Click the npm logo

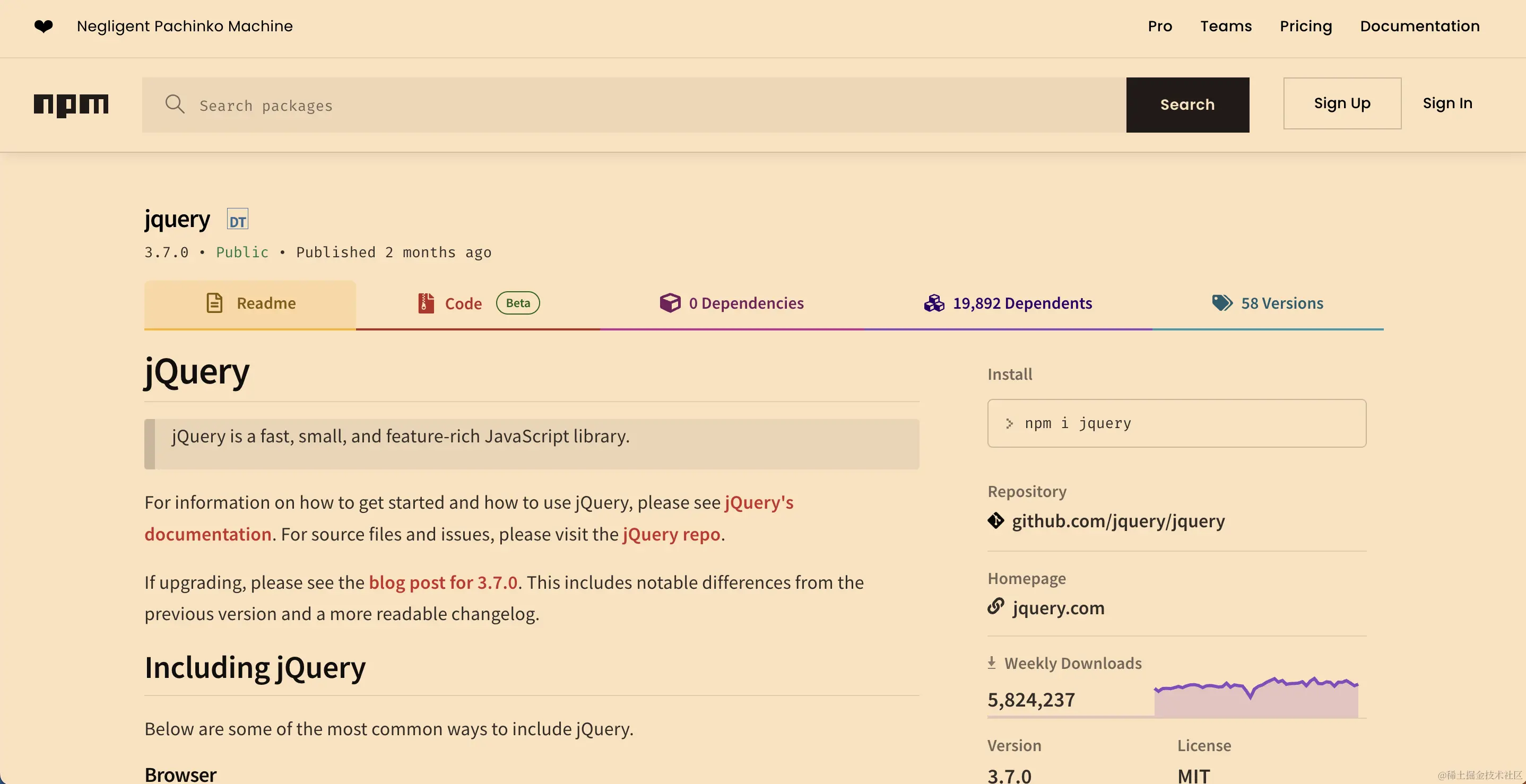(71, 105)
